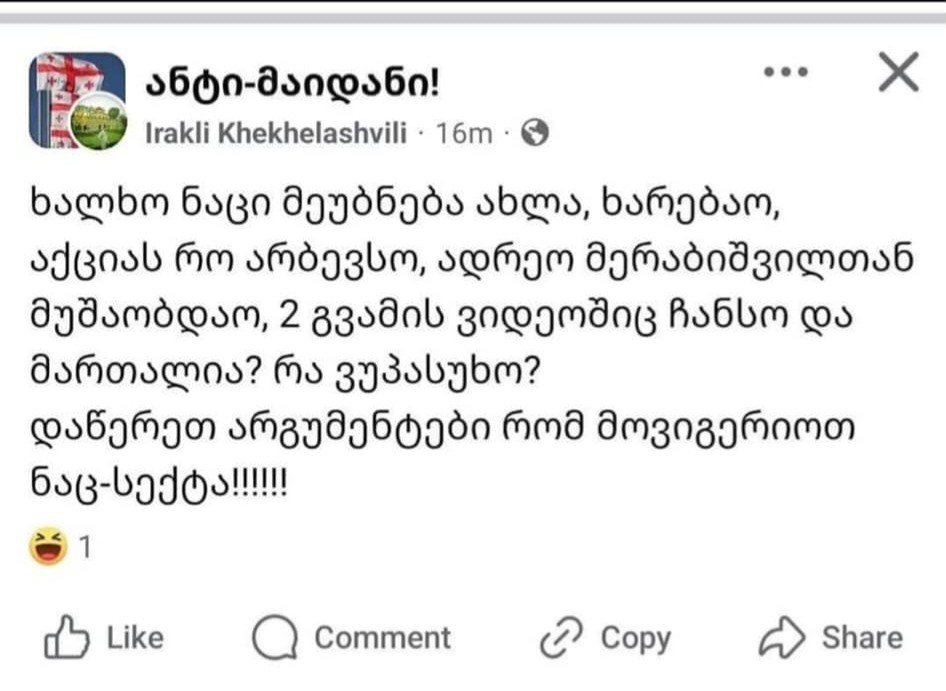
Task: Dismiss the post with the X button
Action: [x=896, y=73]
